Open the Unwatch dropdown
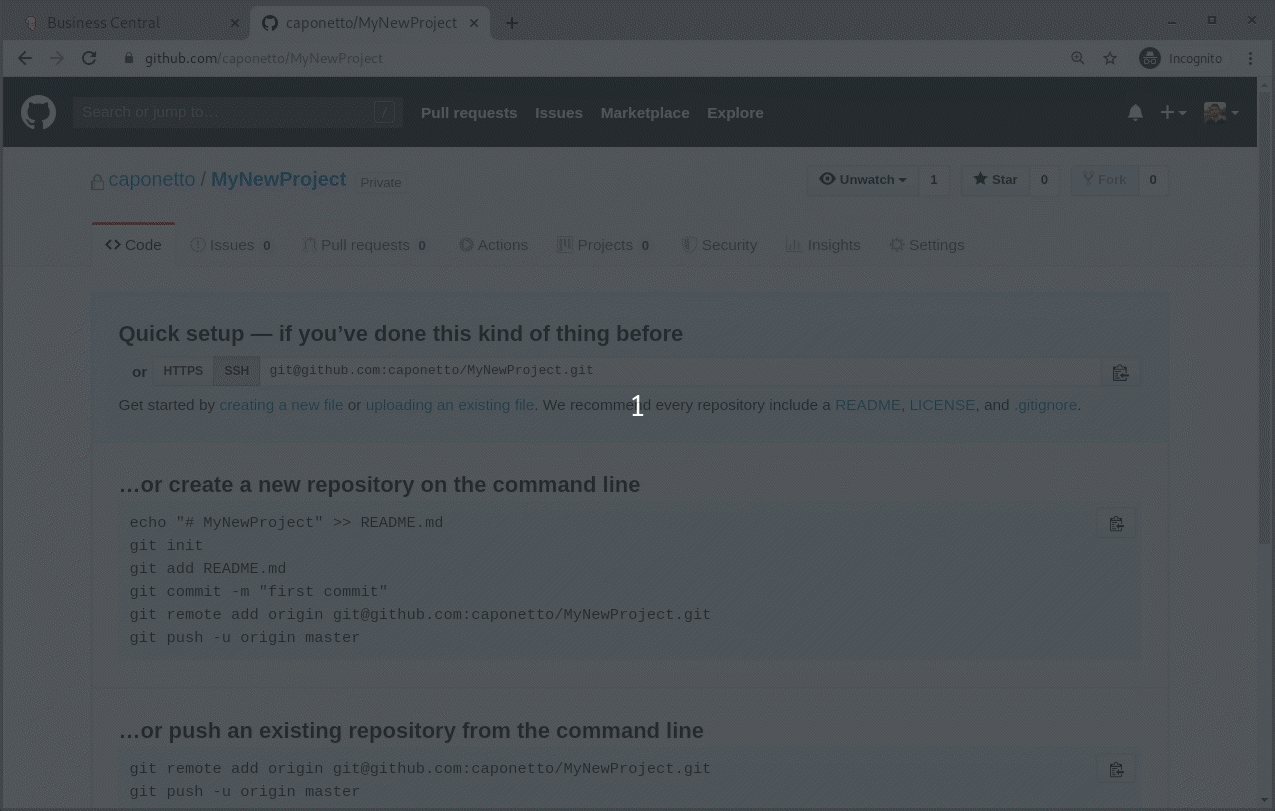1275x811 pixels. [863, 180]
